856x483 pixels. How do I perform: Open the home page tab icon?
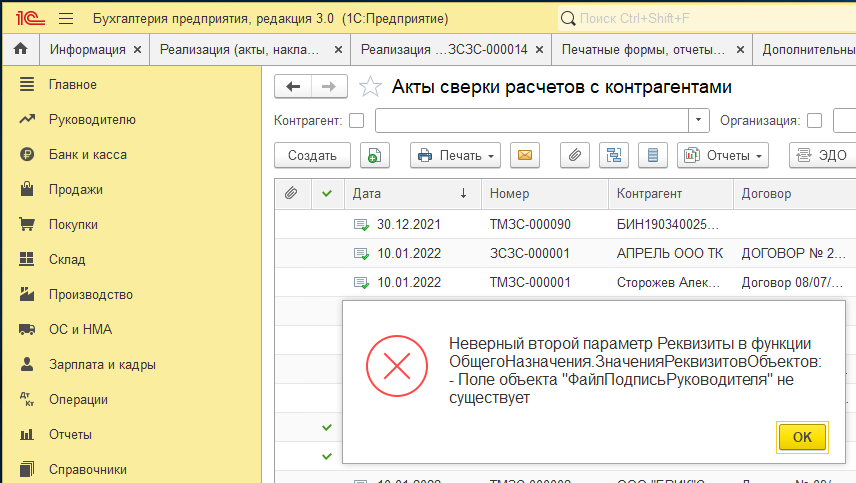coord(21,49)
